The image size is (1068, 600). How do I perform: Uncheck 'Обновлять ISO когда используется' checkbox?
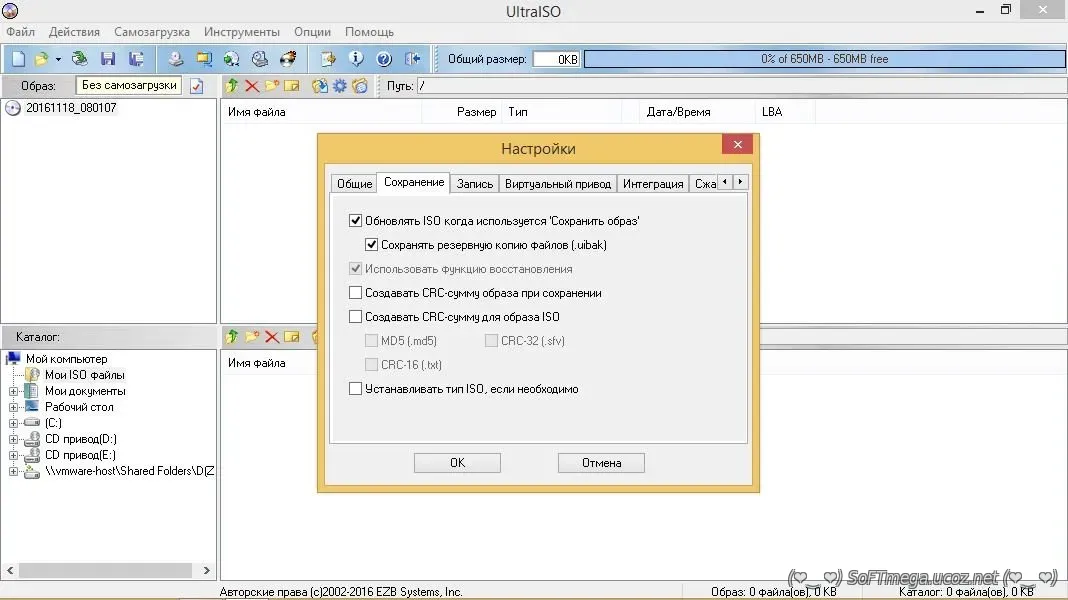[x=355, y=221]
